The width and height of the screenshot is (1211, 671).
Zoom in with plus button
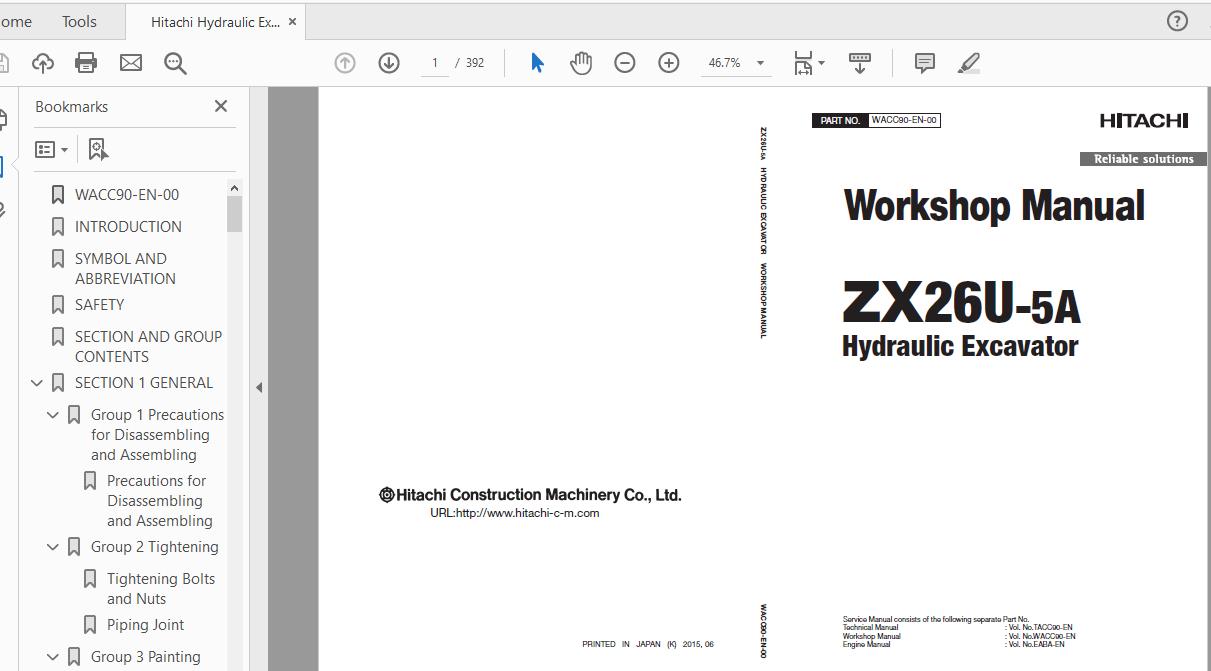pos(669,63)
